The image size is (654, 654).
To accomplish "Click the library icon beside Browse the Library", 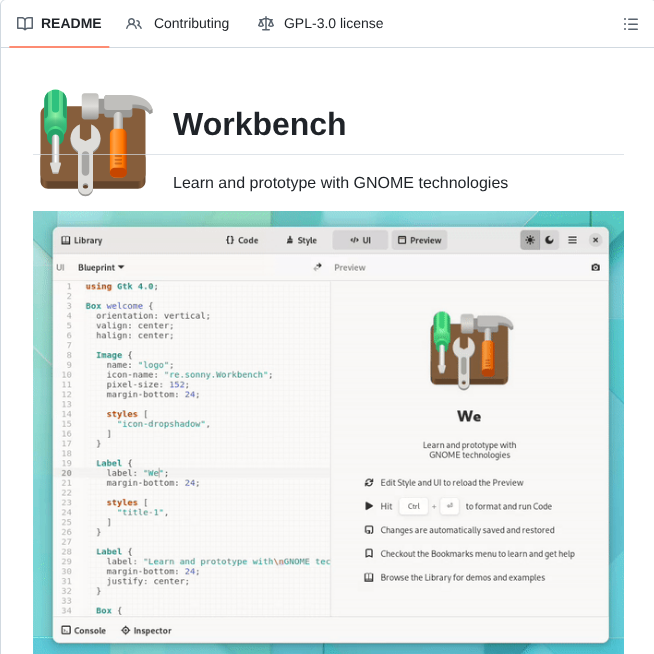I will point(369,577).
